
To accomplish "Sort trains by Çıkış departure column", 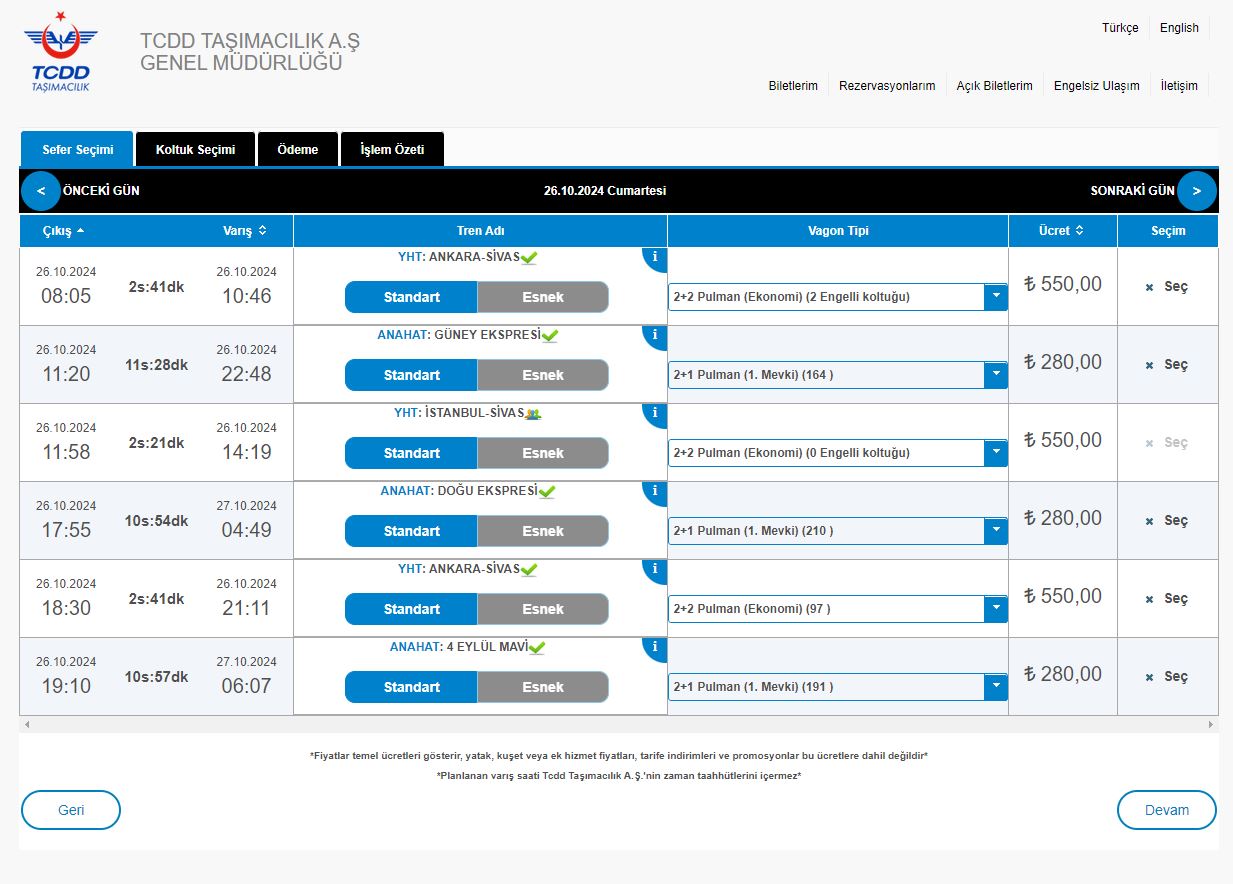I will (x=63, y=231).
